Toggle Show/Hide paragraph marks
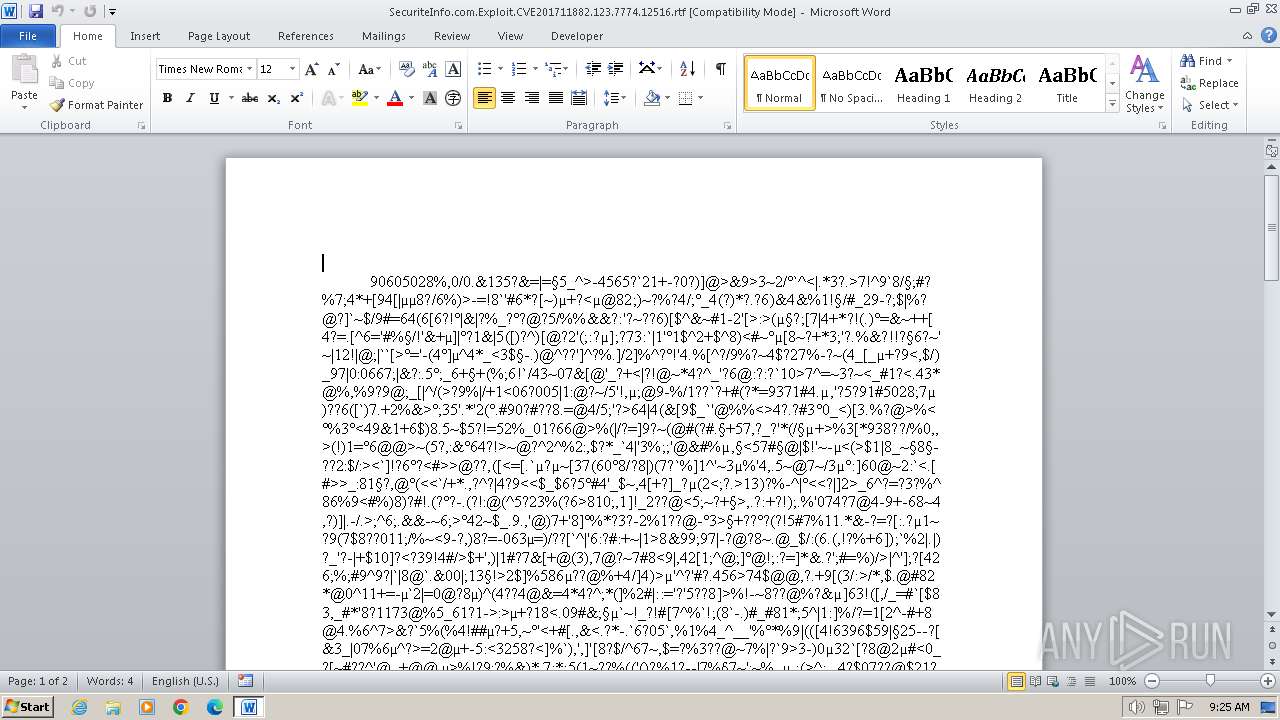The height and width of the screenshot is (720, 1280). (x=720, y=69)
